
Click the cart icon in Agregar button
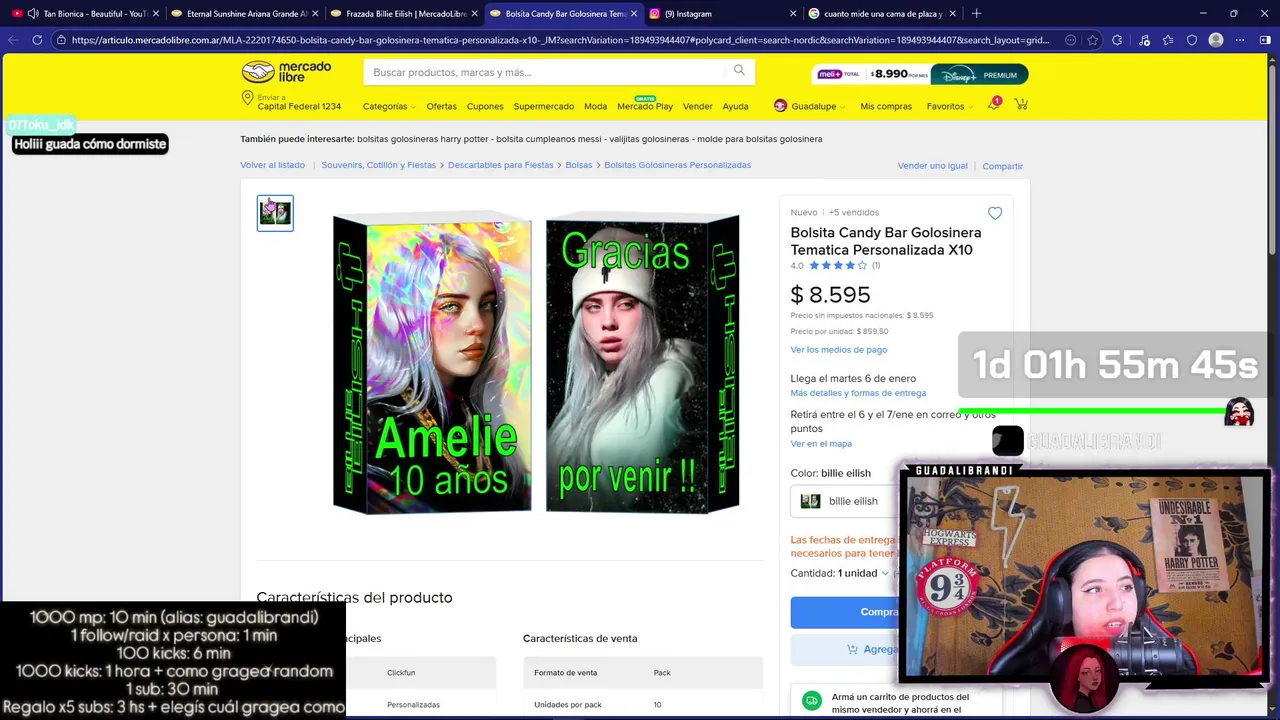(852, 649)
